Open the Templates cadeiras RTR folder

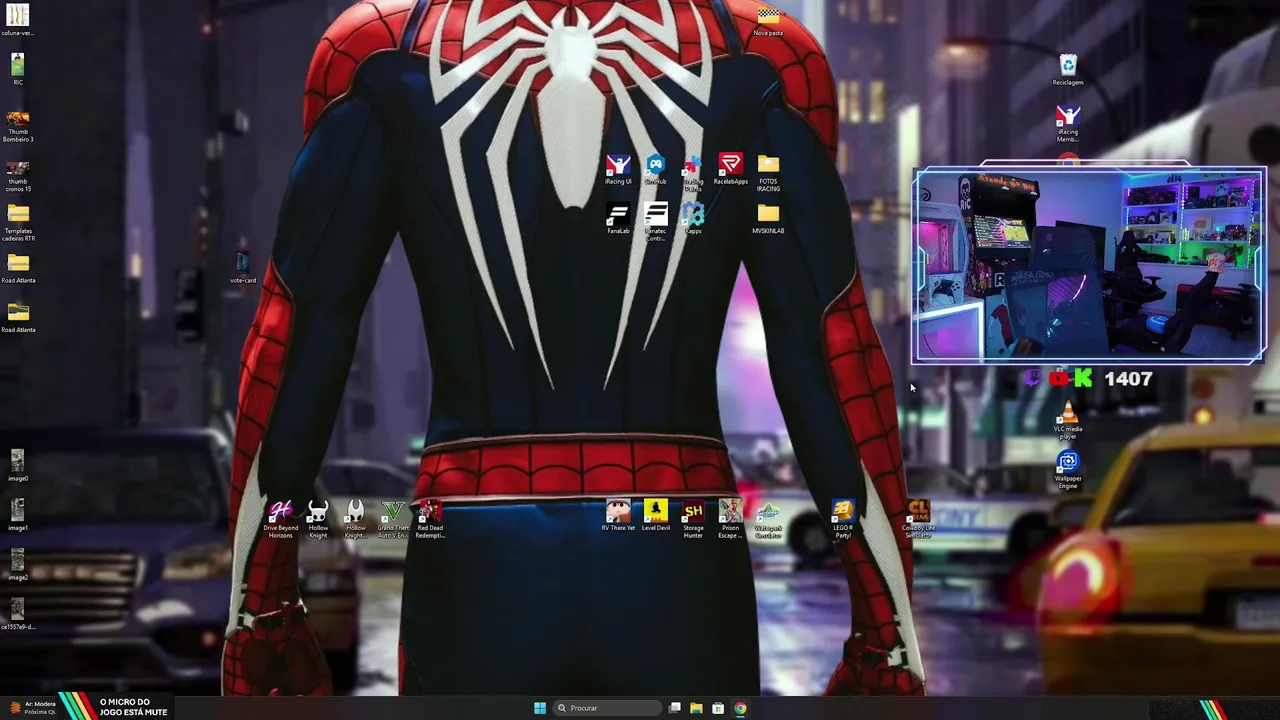18,223
